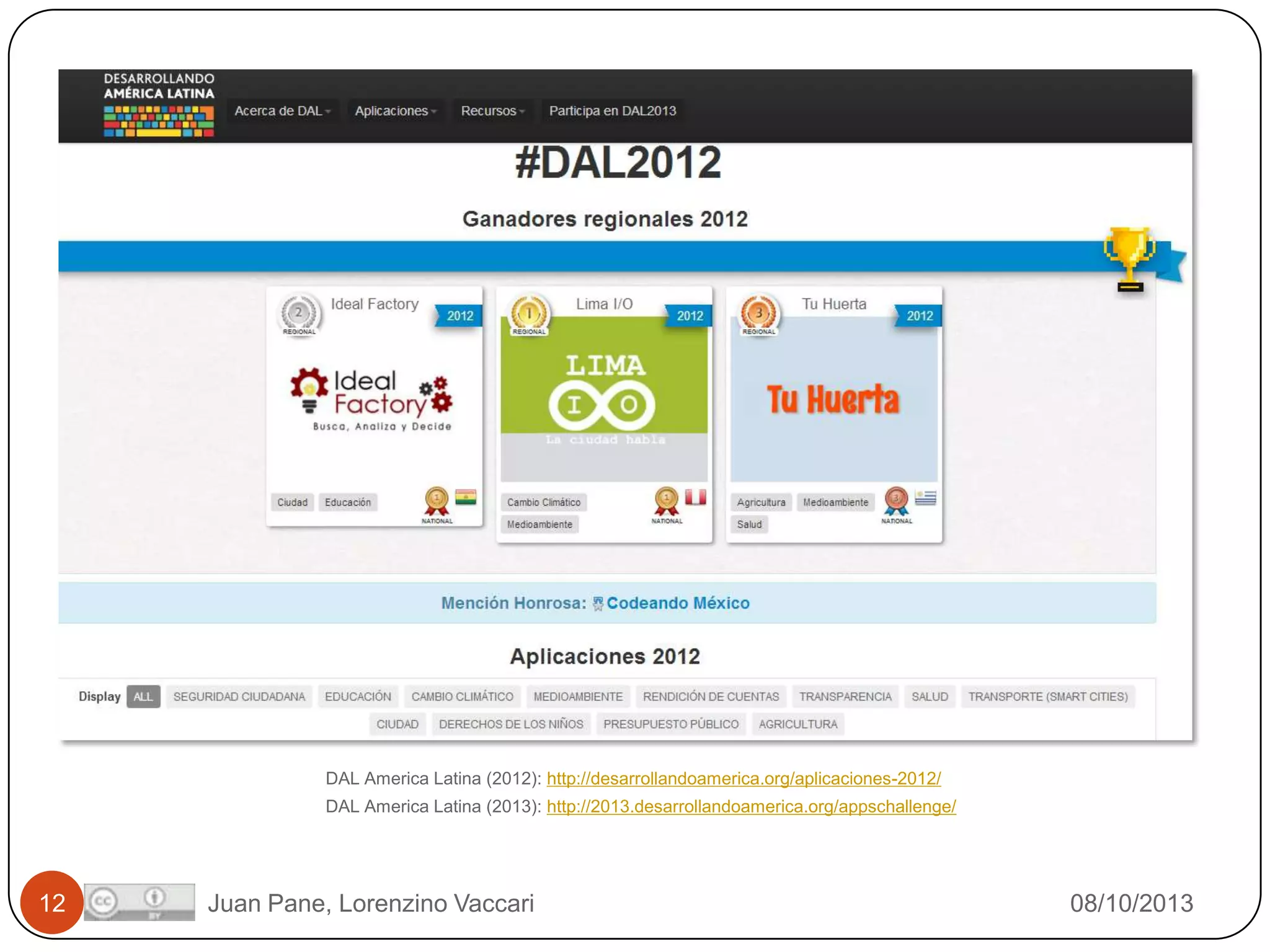The height and width of the screenshot is (952, 1270).
Task: Open the Ideal Factory logo thumbnail
Action: [x=372, y=400]
